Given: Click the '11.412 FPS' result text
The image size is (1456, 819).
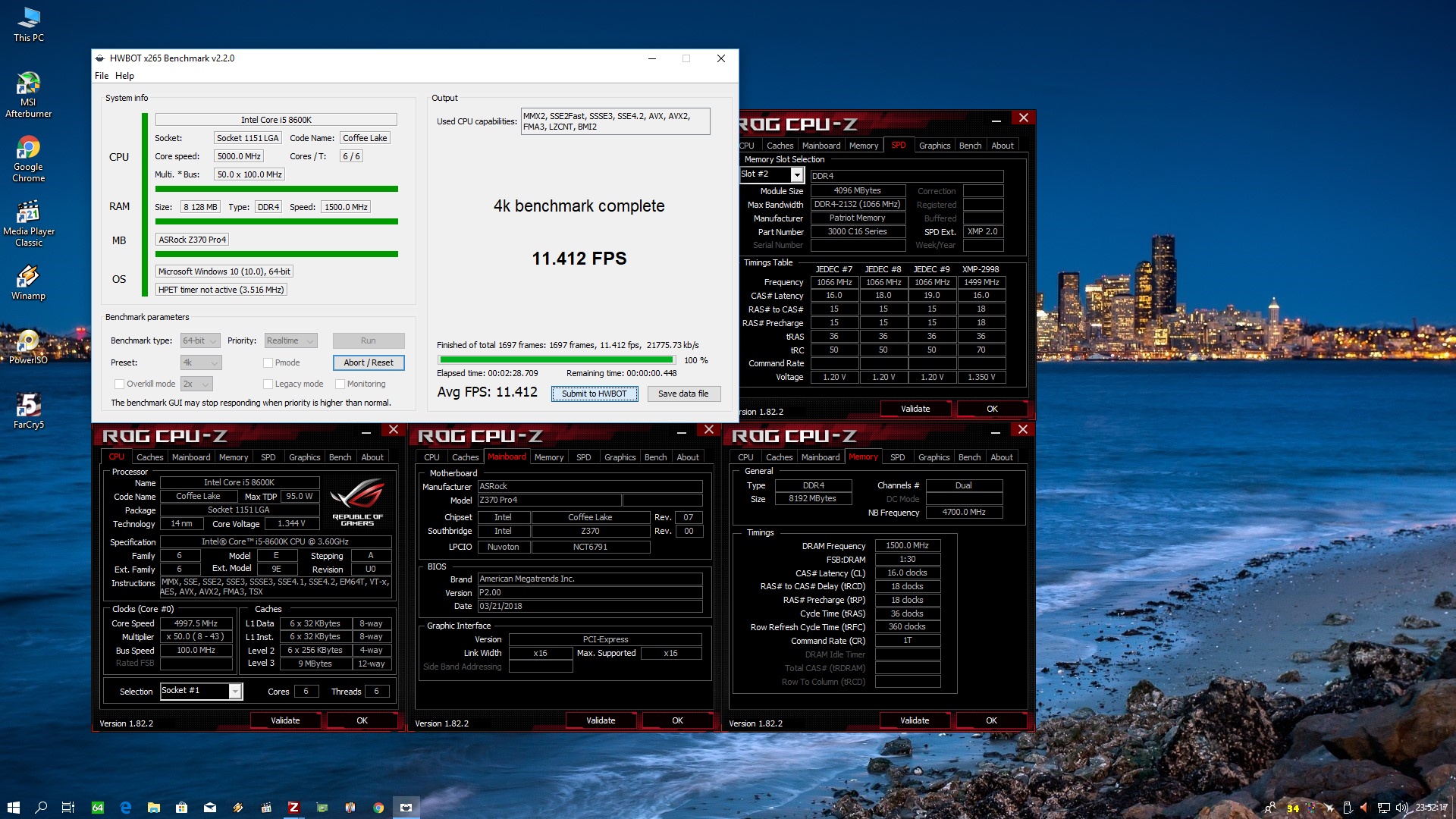Looking at the screenshot, I should pyautogui.click(x=579, y=259).
